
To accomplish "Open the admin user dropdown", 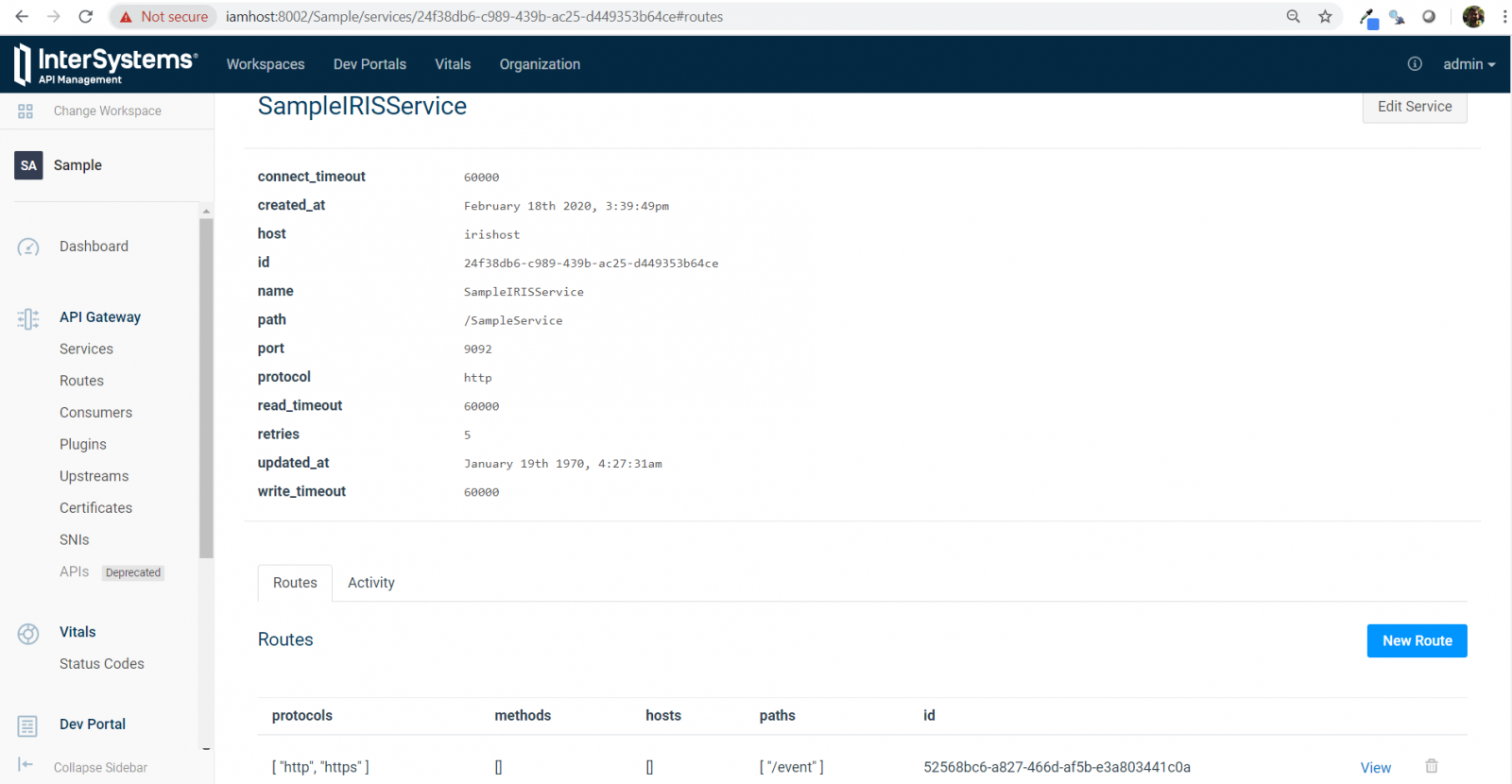I will point(1469,64).
